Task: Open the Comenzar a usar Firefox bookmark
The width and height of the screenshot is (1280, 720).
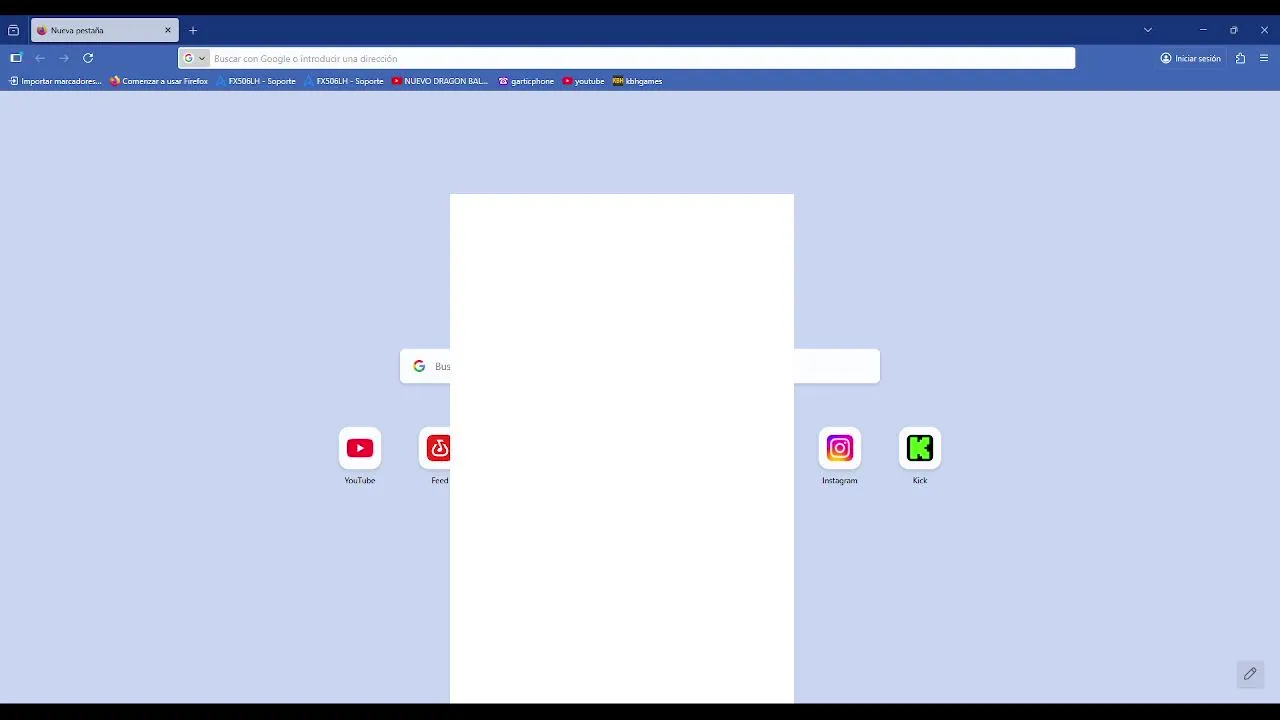Action: (x=159, y=81)
